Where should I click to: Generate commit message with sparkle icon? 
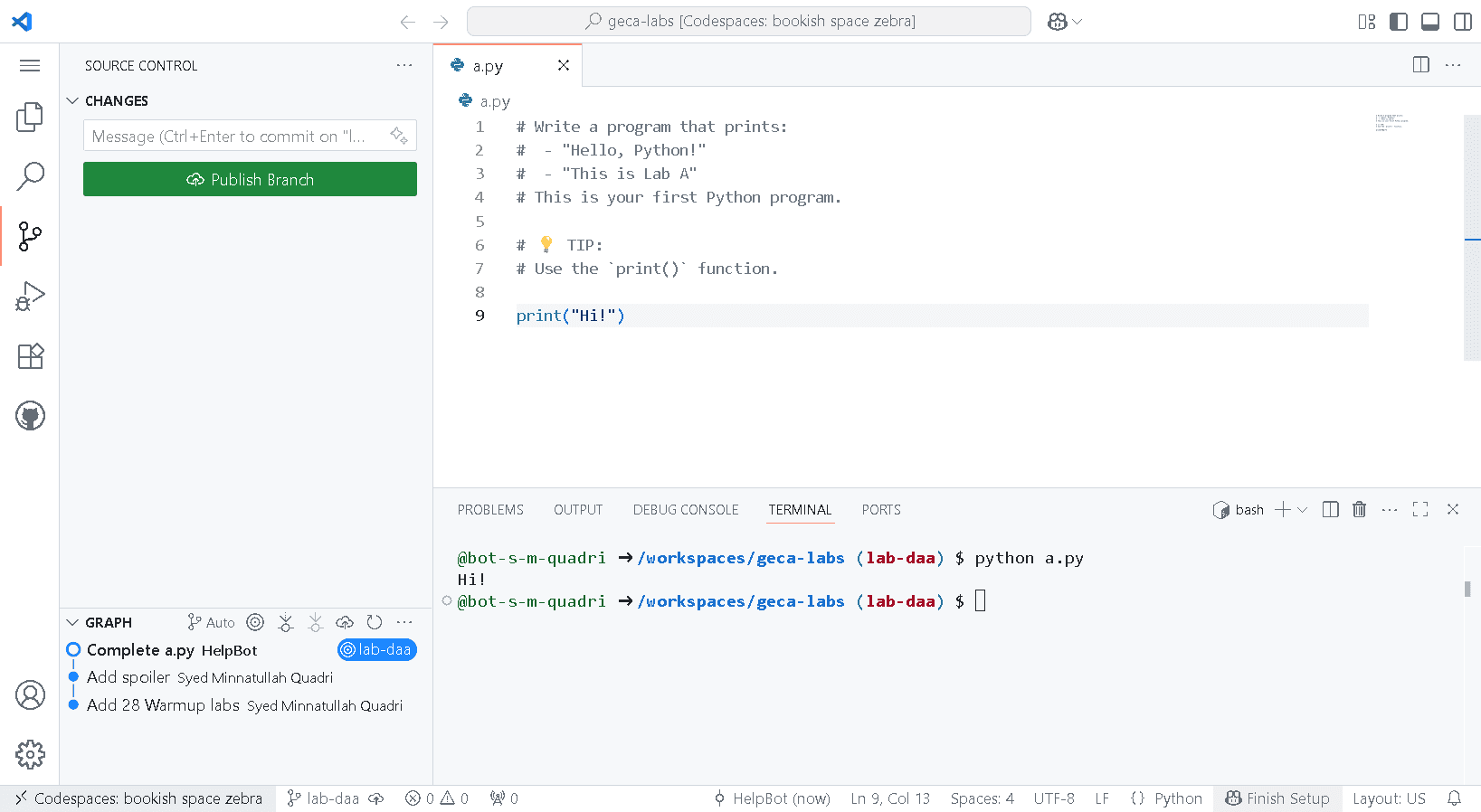(399, 136)
